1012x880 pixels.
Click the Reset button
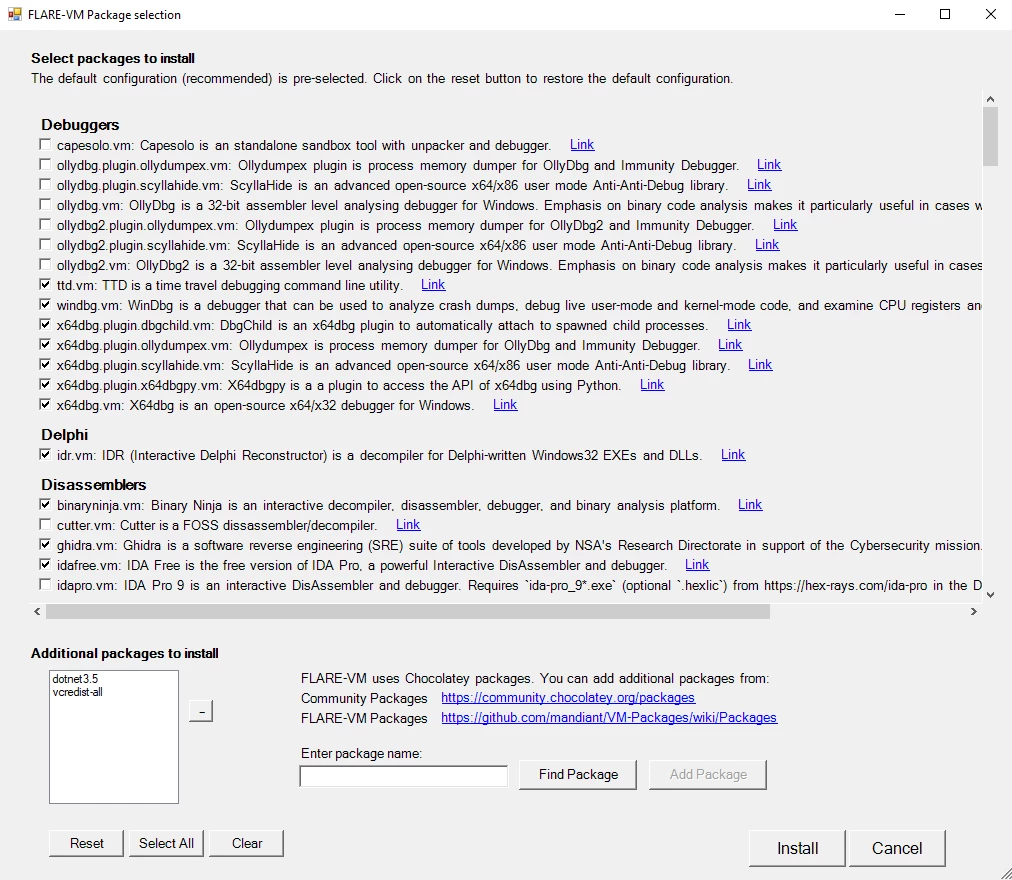tap(86, 843)
